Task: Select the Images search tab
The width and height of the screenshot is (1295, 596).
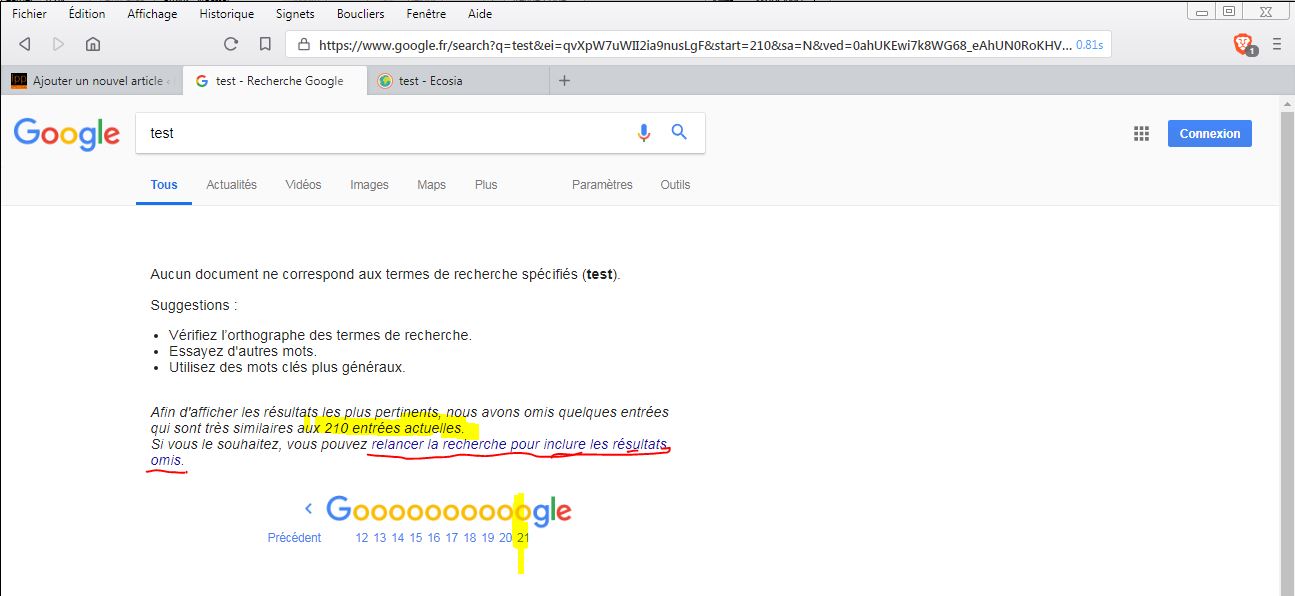Action: pyautogui.click(x=369, y=185)
